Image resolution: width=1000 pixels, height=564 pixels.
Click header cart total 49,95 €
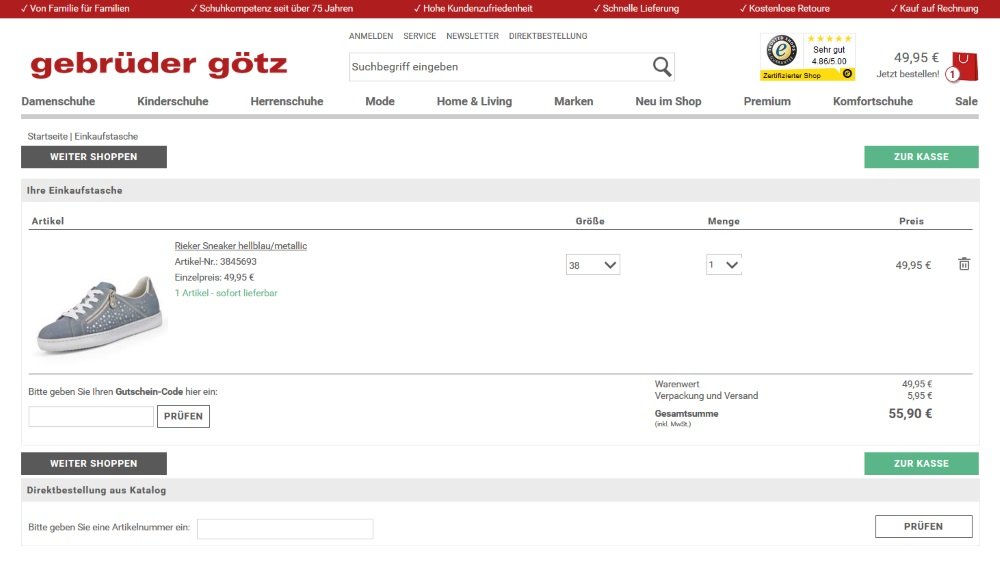tap(916, 57)
